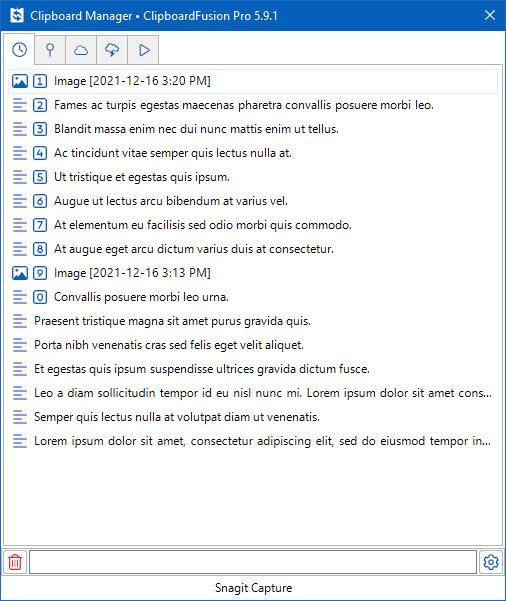Select 'Porta nibh venenatis cras sed' entry
This screenshot has height=601, width=506.
[x=253, y=345]
